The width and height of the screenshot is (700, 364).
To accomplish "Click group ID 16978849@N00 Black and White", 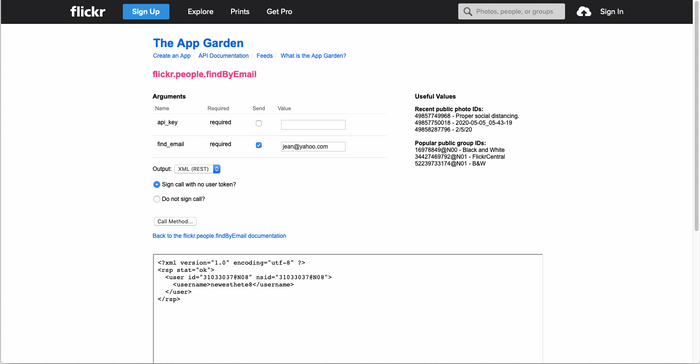I will click(459, 150).
